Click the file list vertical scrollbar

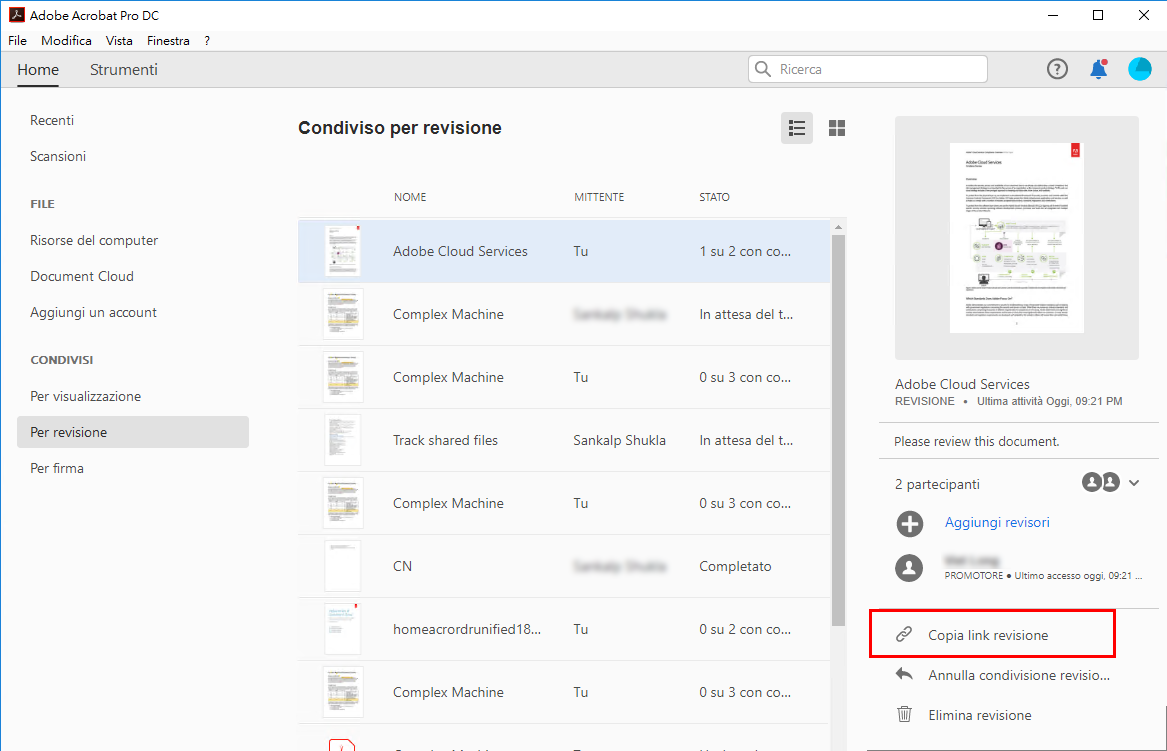(838, 430)
